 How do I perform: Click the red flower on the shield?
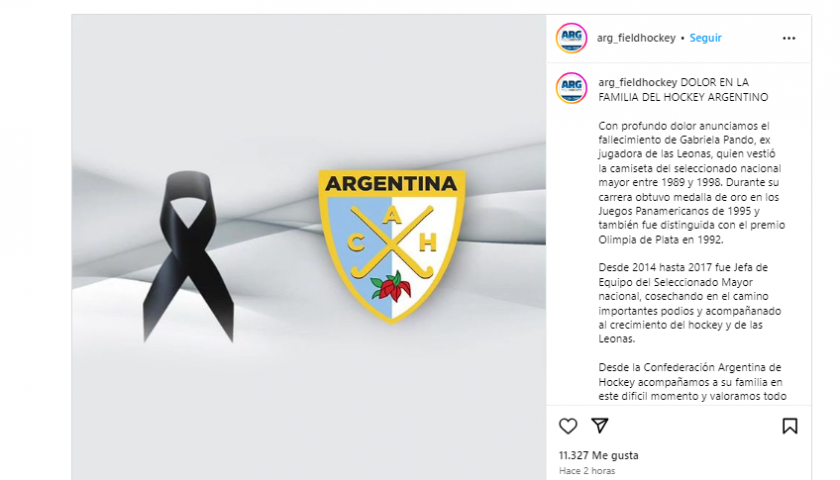tap(391, 288)
